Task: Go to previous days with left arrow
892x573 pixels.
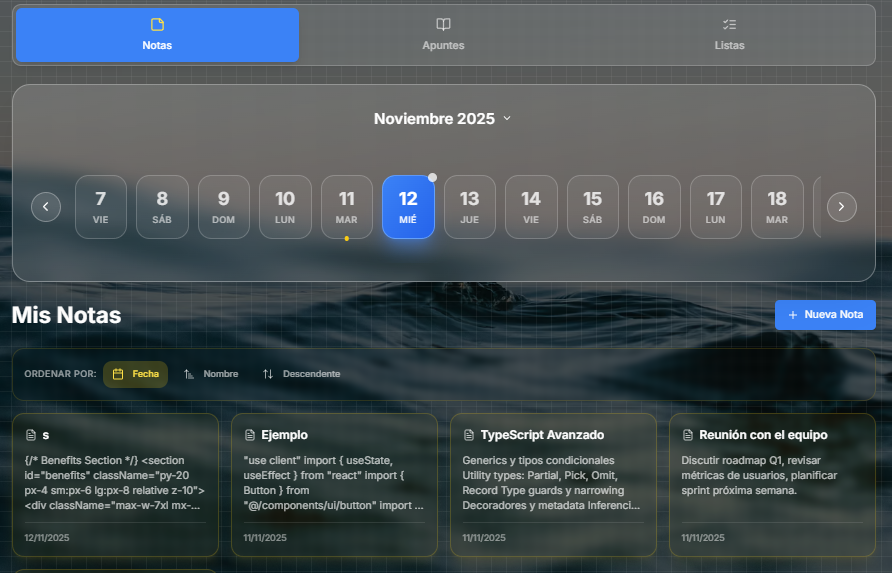Action: pos(46,207)
